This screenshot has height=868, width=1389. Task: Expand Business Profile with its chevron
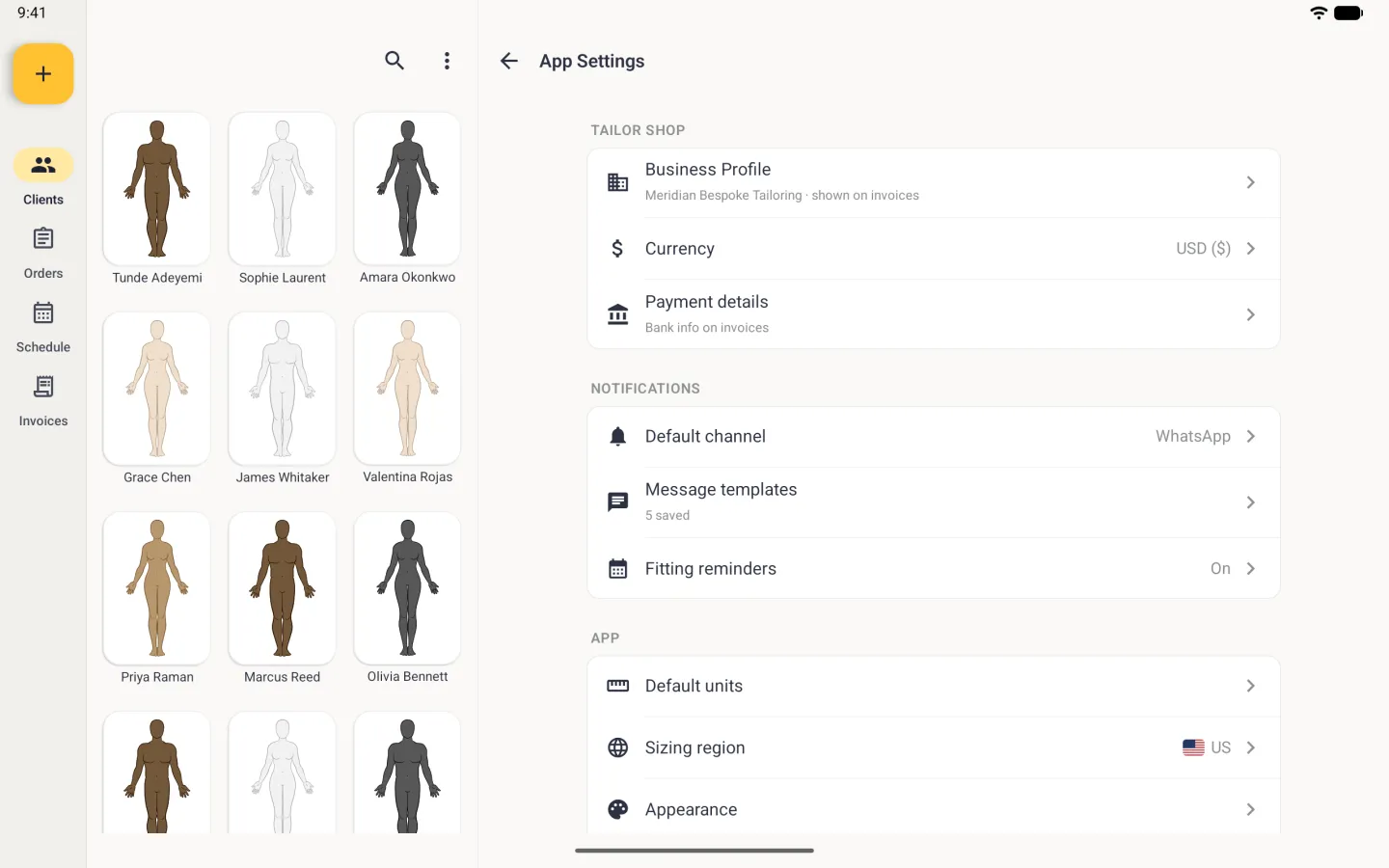[x=1250, y=182]
